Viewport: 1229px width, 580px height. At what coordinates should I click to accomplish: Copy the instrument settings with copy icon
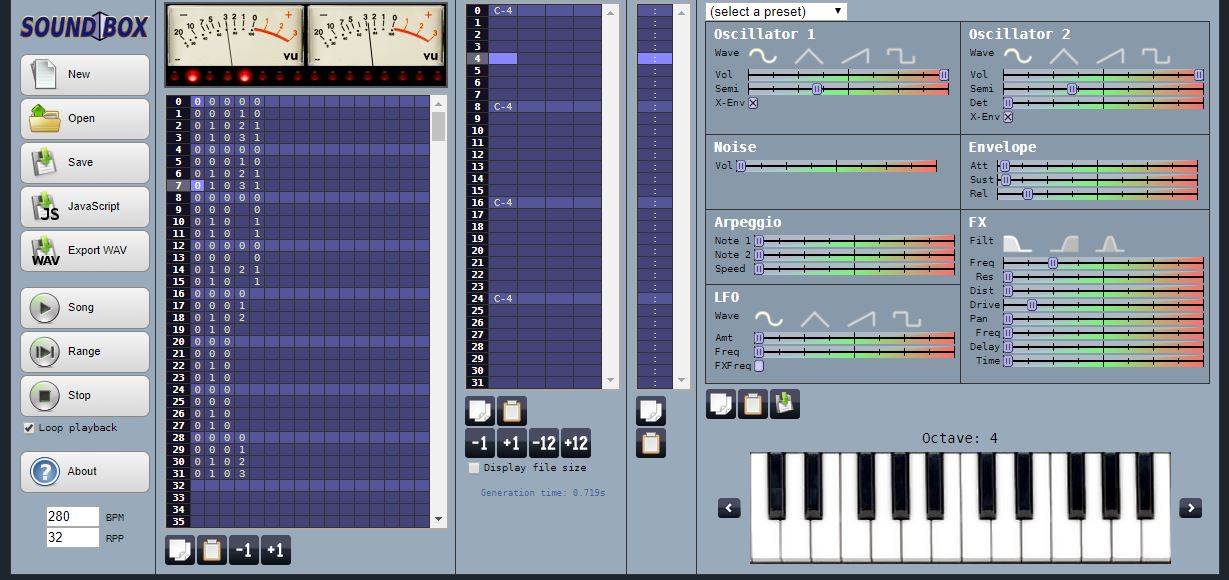click(721, 404)
